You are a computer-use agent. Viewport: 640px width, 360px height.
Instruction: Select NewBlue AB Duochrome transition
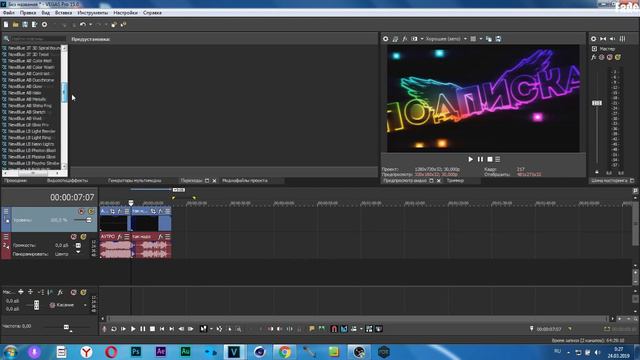coord(31,80)
